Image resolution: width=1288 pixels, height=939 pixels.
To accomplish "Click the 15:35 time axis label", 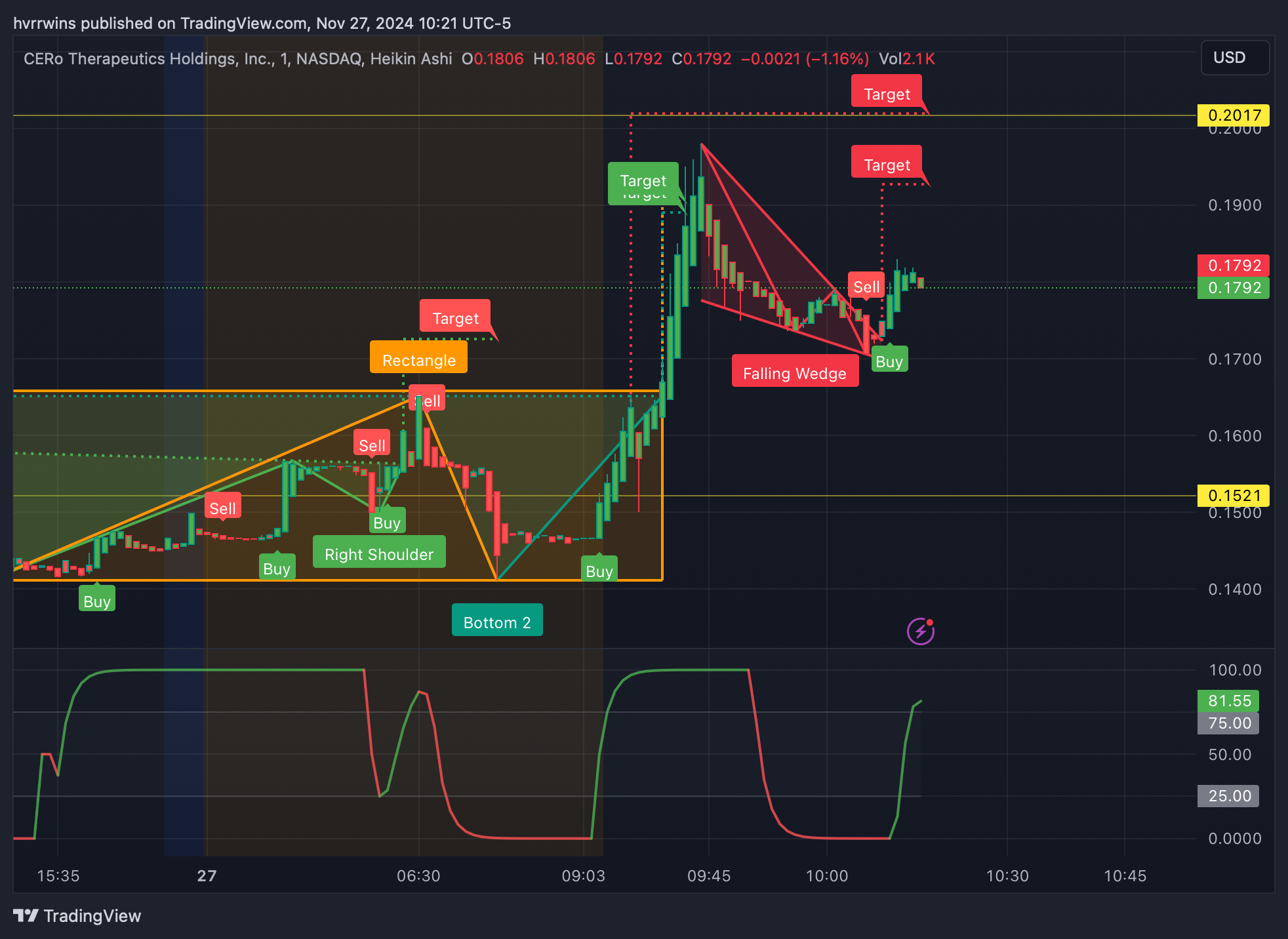I will pos(58,876).
